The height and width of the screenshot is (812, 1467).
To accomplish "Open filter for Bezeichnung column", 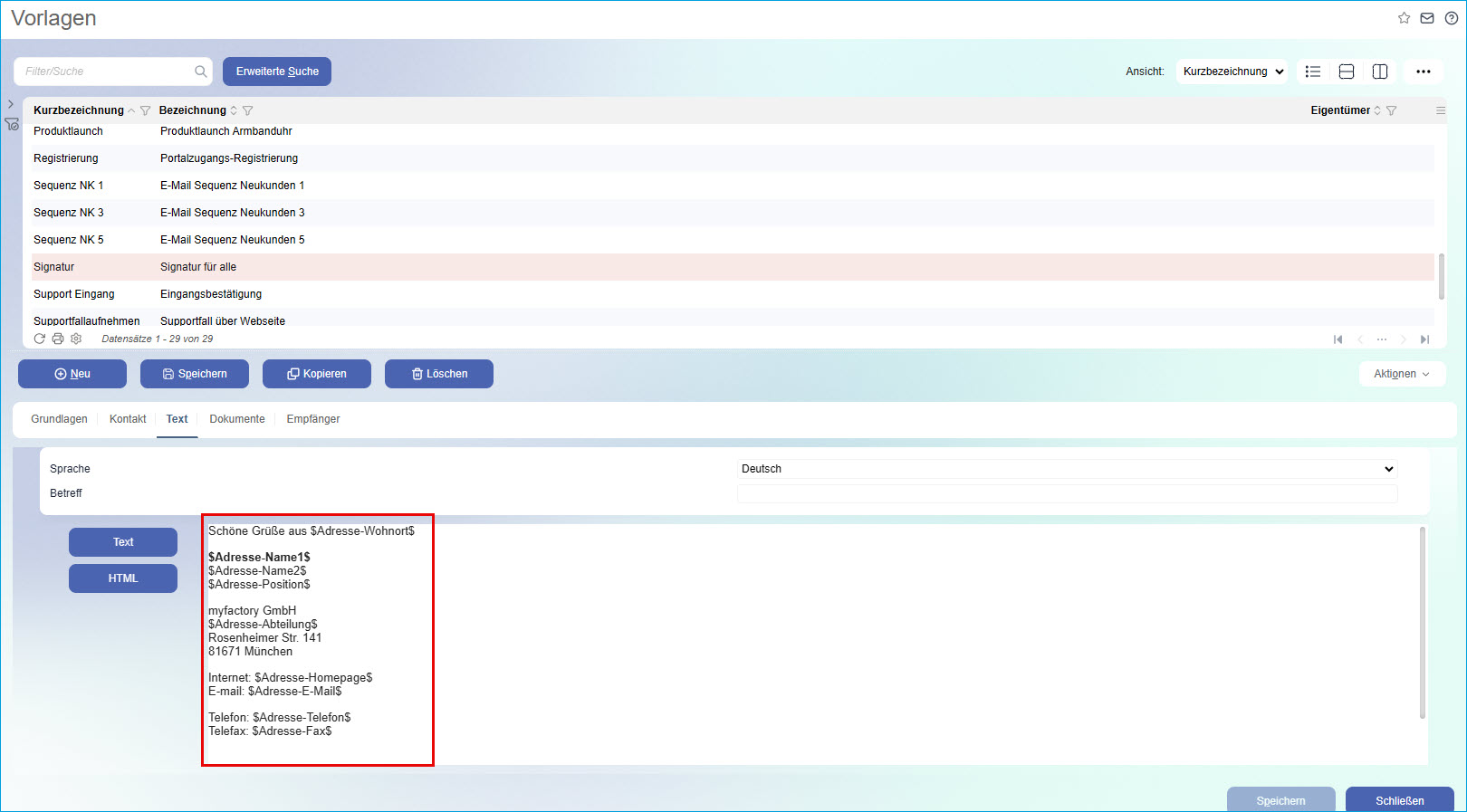I will point(247,110).
